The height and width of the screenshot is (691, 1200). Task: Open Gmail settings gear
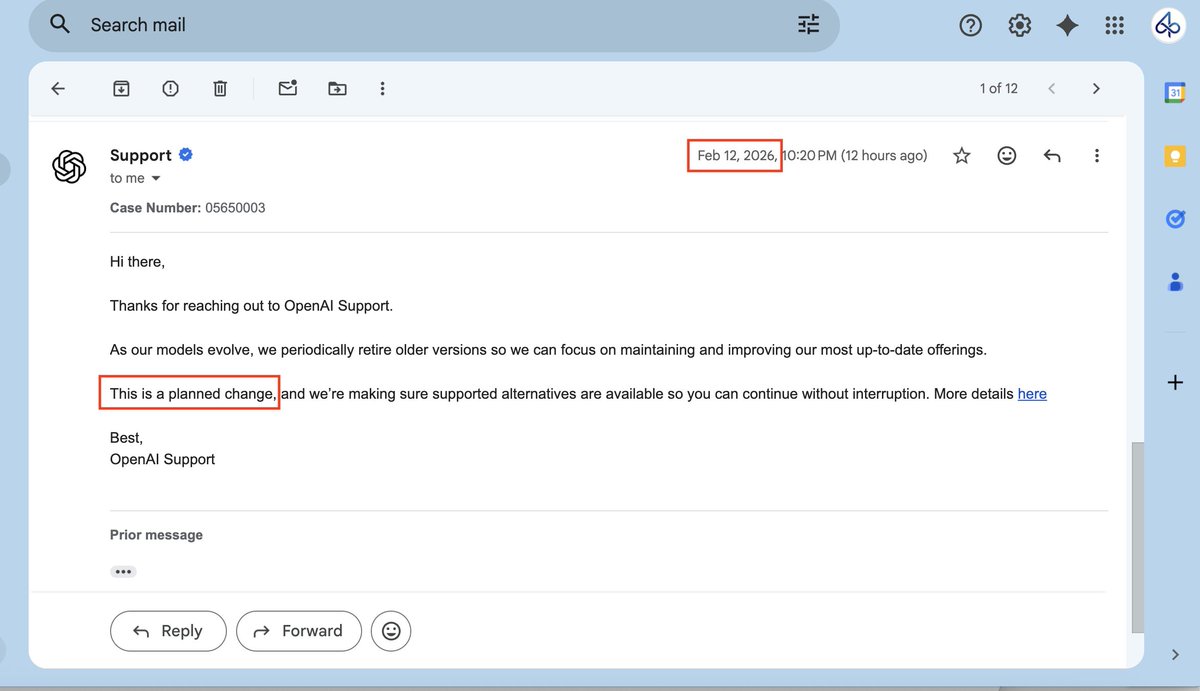coord(1019,26)
